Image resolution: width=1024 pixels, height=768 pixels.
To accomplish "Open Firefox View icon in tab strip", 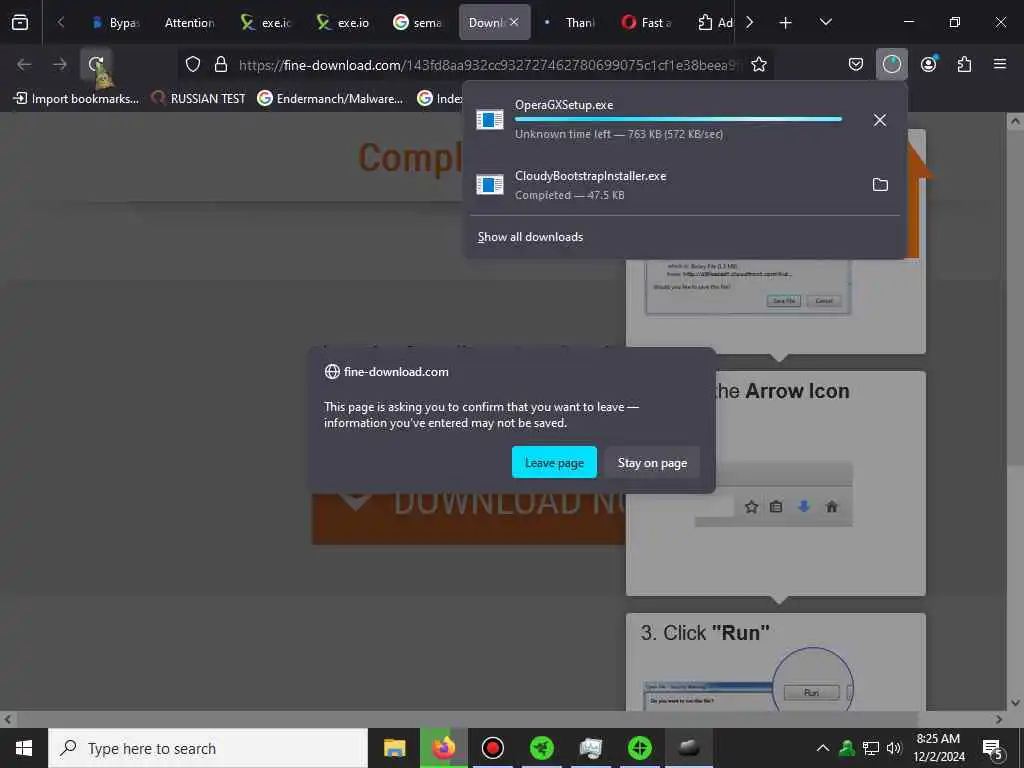I will (x=20, y=22).
